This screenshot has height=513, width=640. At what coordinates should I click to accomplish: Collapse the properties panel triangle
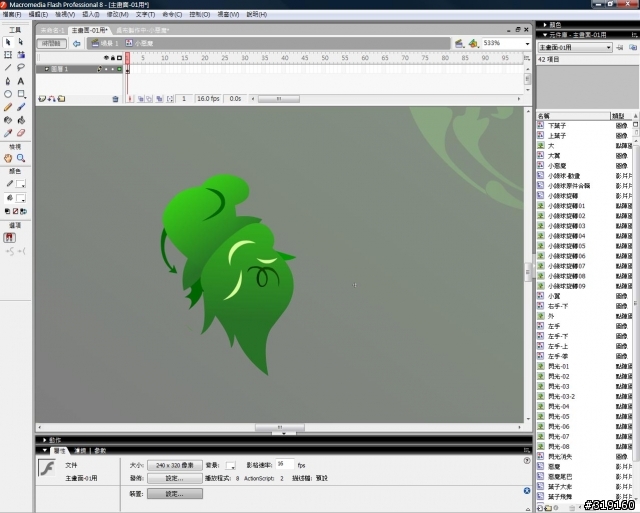[x=44, y=451]
